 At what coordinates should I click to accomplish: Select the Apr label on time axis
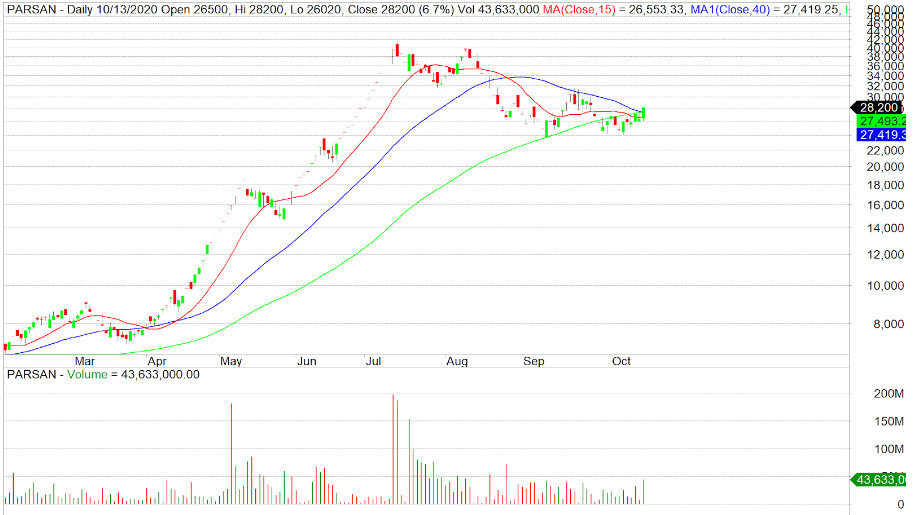click(158, 360)
